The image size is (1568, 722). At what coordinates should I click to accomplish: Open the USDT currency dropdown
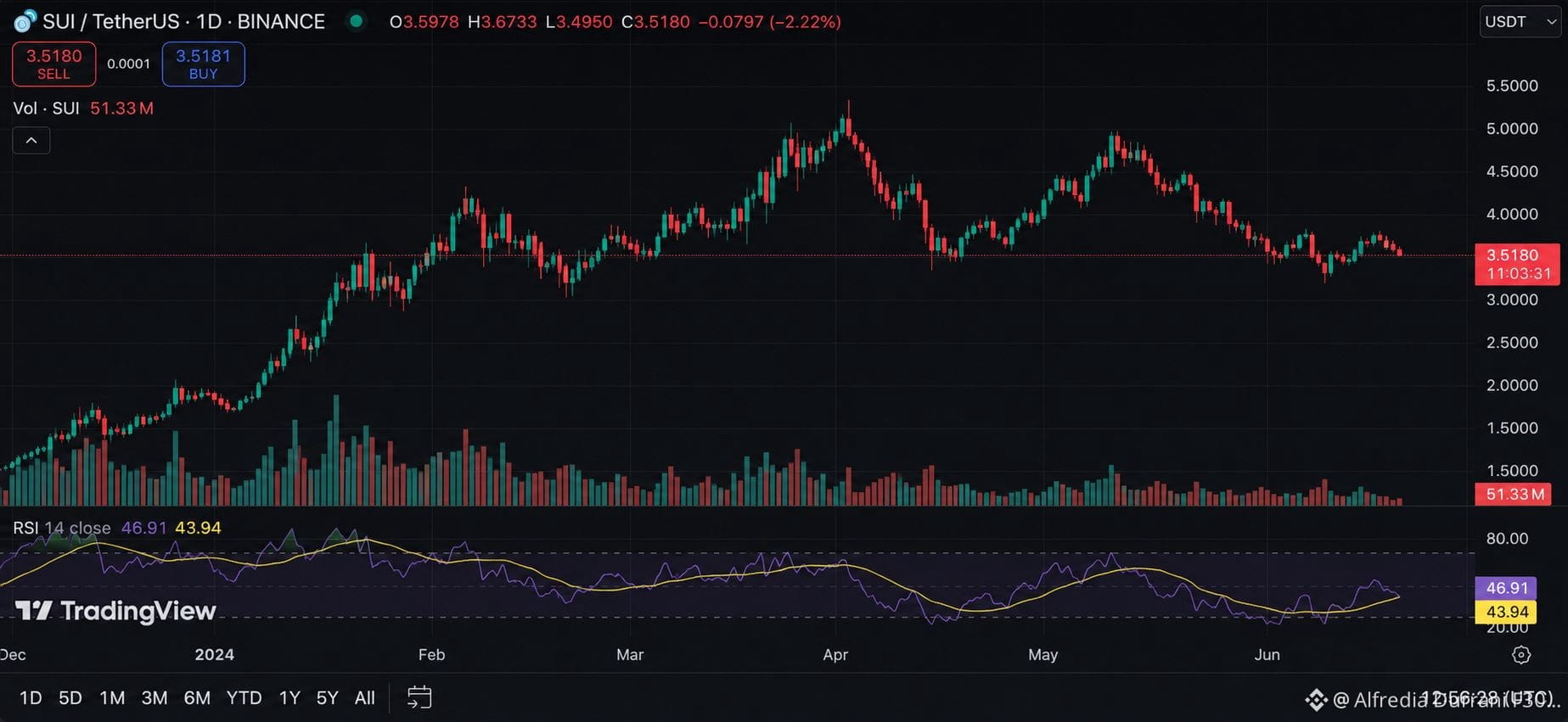(1520, 22)
